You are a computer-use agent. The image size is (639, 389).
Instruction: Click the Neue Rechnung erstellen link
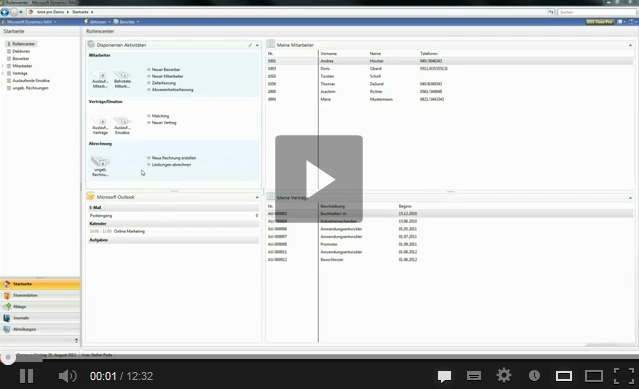pos(174,158)
